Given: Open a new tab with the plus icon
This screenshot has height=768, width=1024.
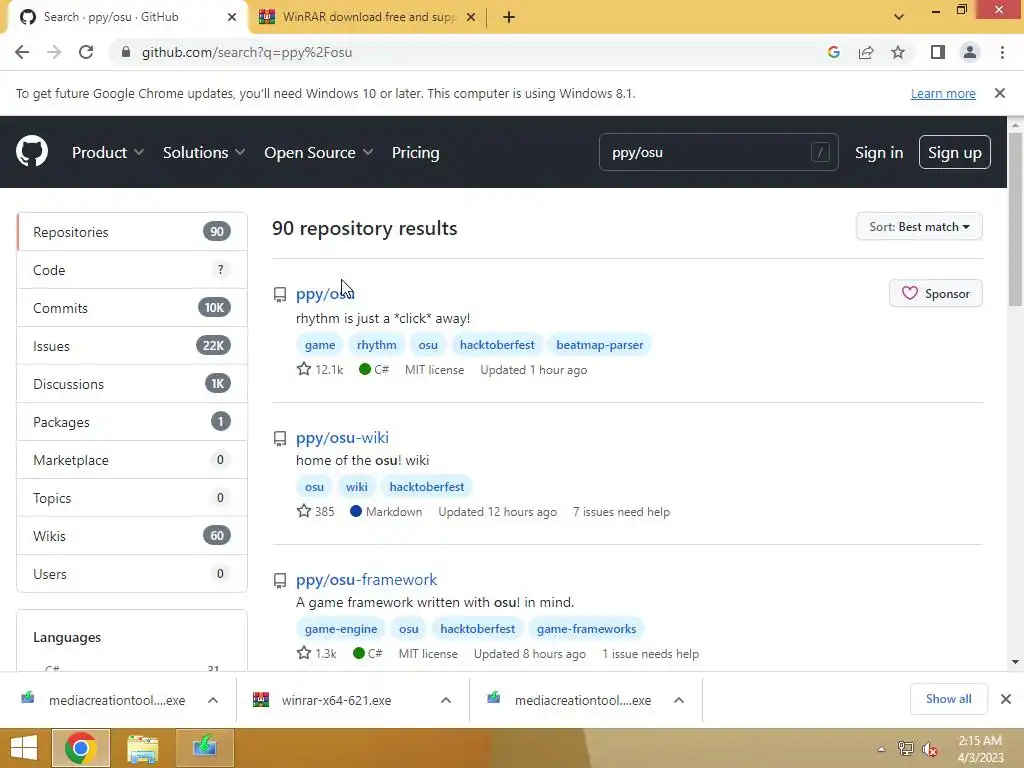Looking at the screenshot, I should 509,17.
